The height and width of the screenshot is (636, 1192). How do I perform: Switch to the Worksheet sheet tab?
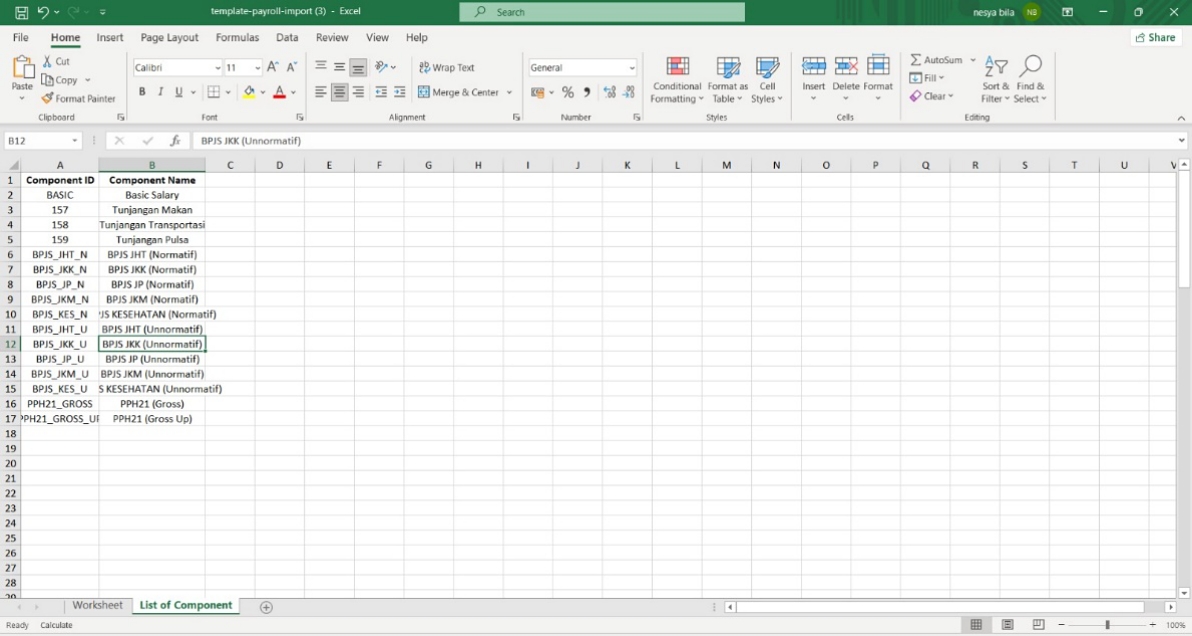[97, 606]
